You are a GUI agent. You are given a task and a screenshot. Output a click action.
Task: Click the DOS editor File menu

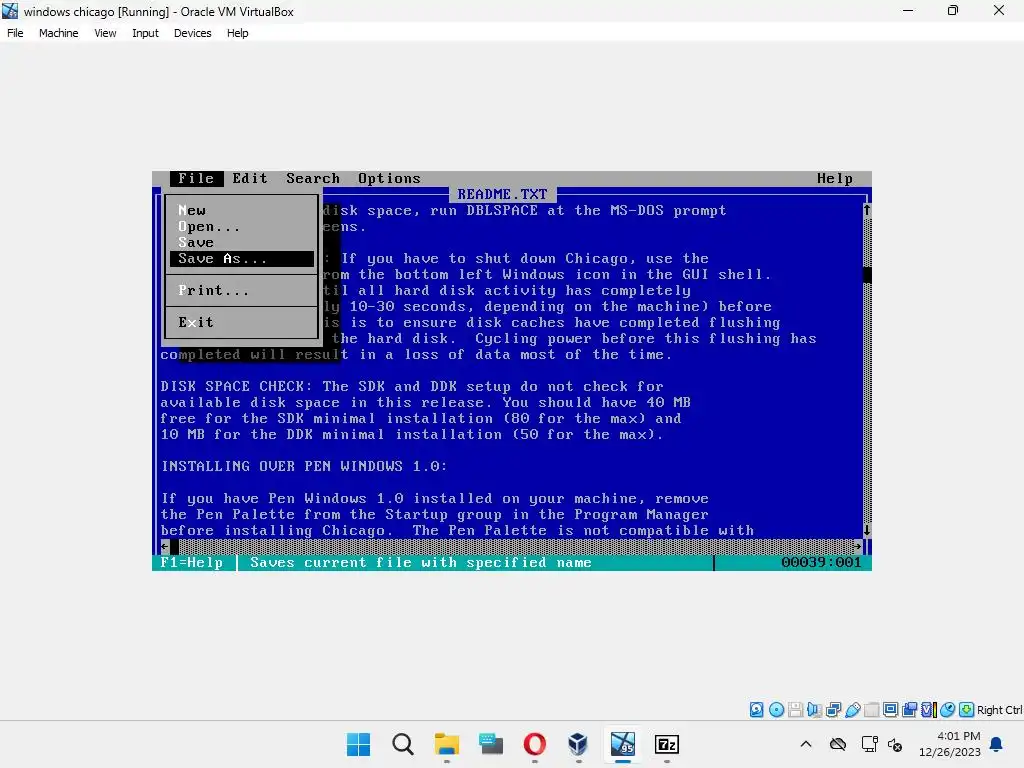pos(196,178)
